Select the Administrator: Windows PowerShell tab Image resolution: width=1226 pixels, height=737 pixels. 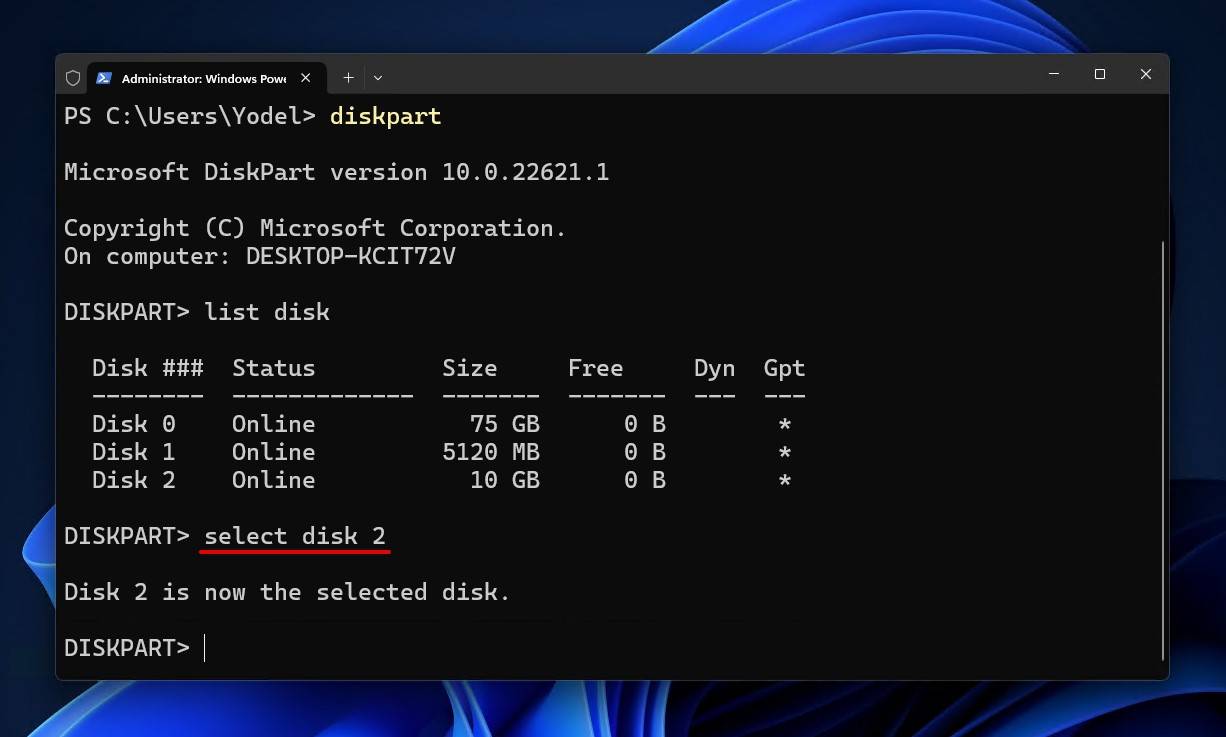pos(204,78)
